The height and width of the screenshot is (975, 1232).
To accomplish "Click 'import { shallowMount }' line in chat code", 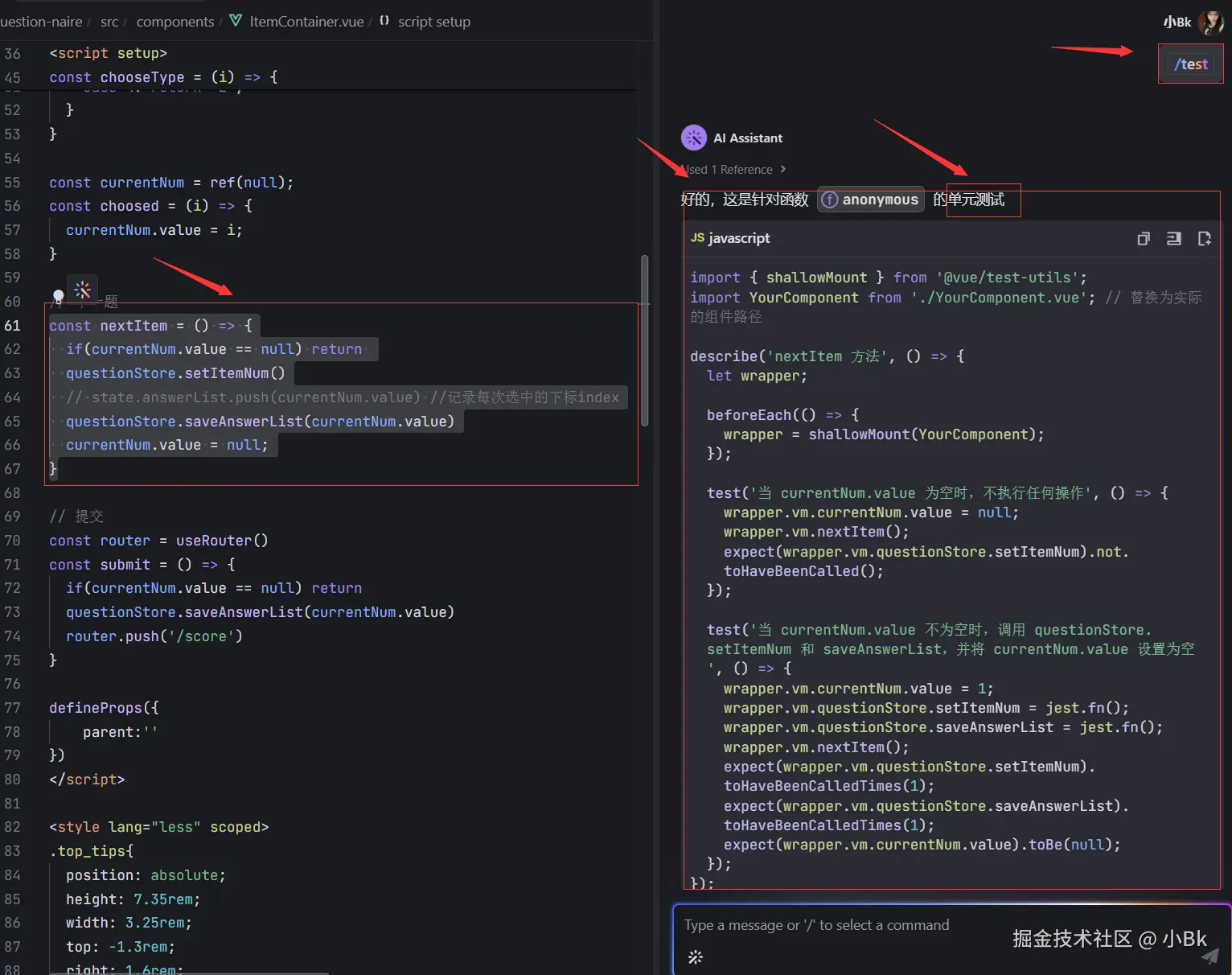I will click(889, 278).
